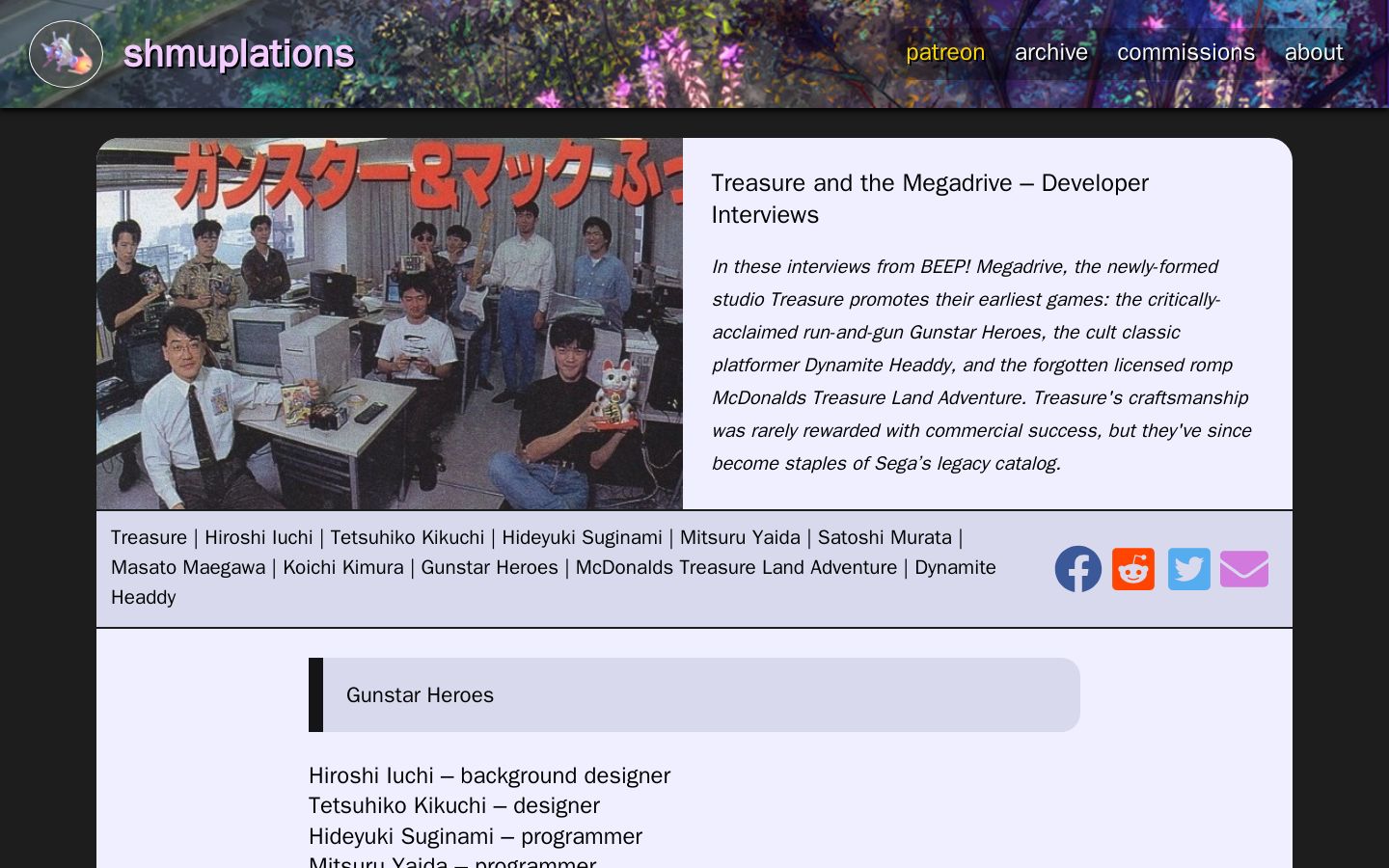The width and height of the screenshot is (1389, 868).
Task: Select the Dynamite Headdy tag
Action: pos(554,582)
